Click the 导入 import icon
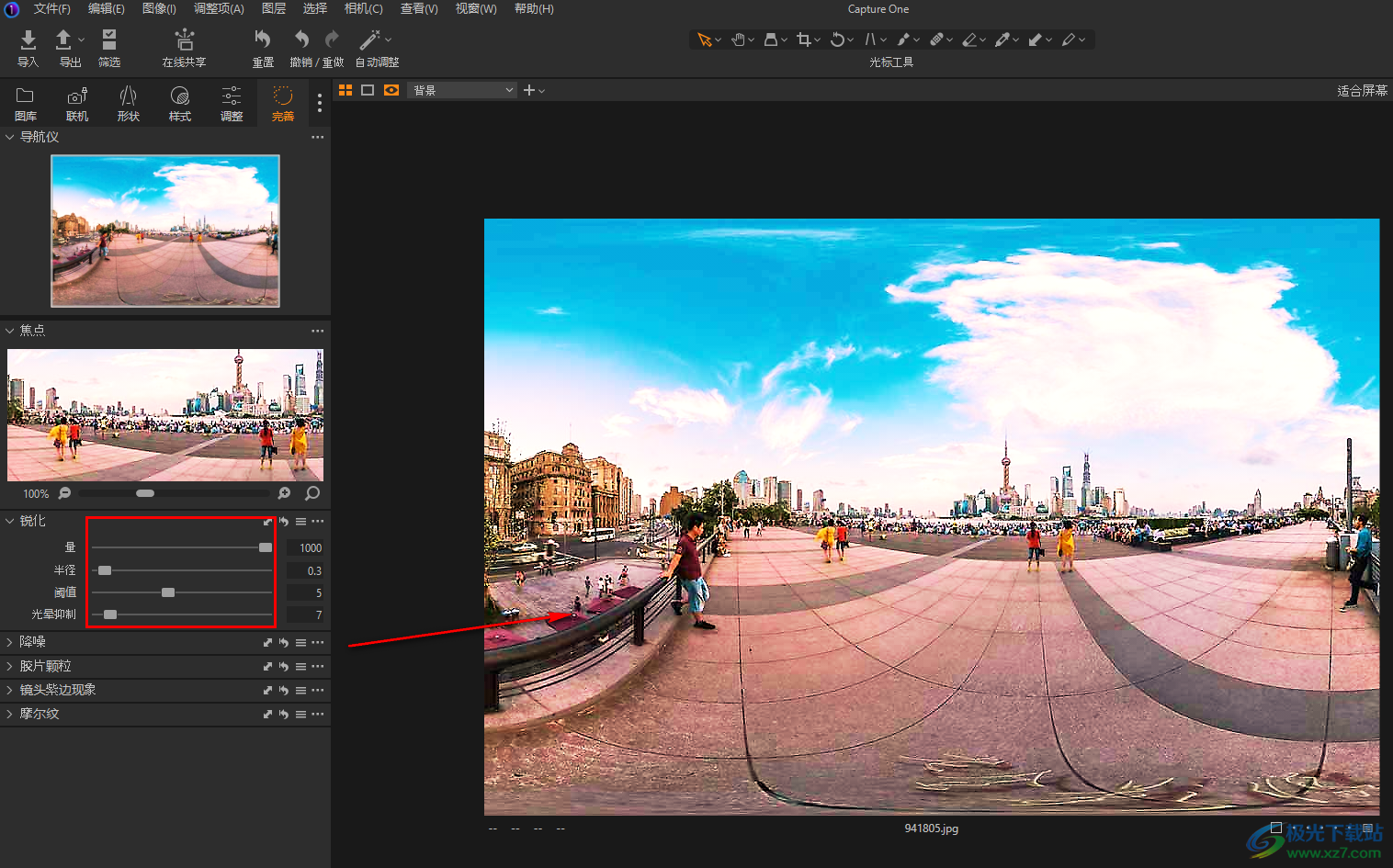Screen dimensions: 1393x868 (28, 39)
